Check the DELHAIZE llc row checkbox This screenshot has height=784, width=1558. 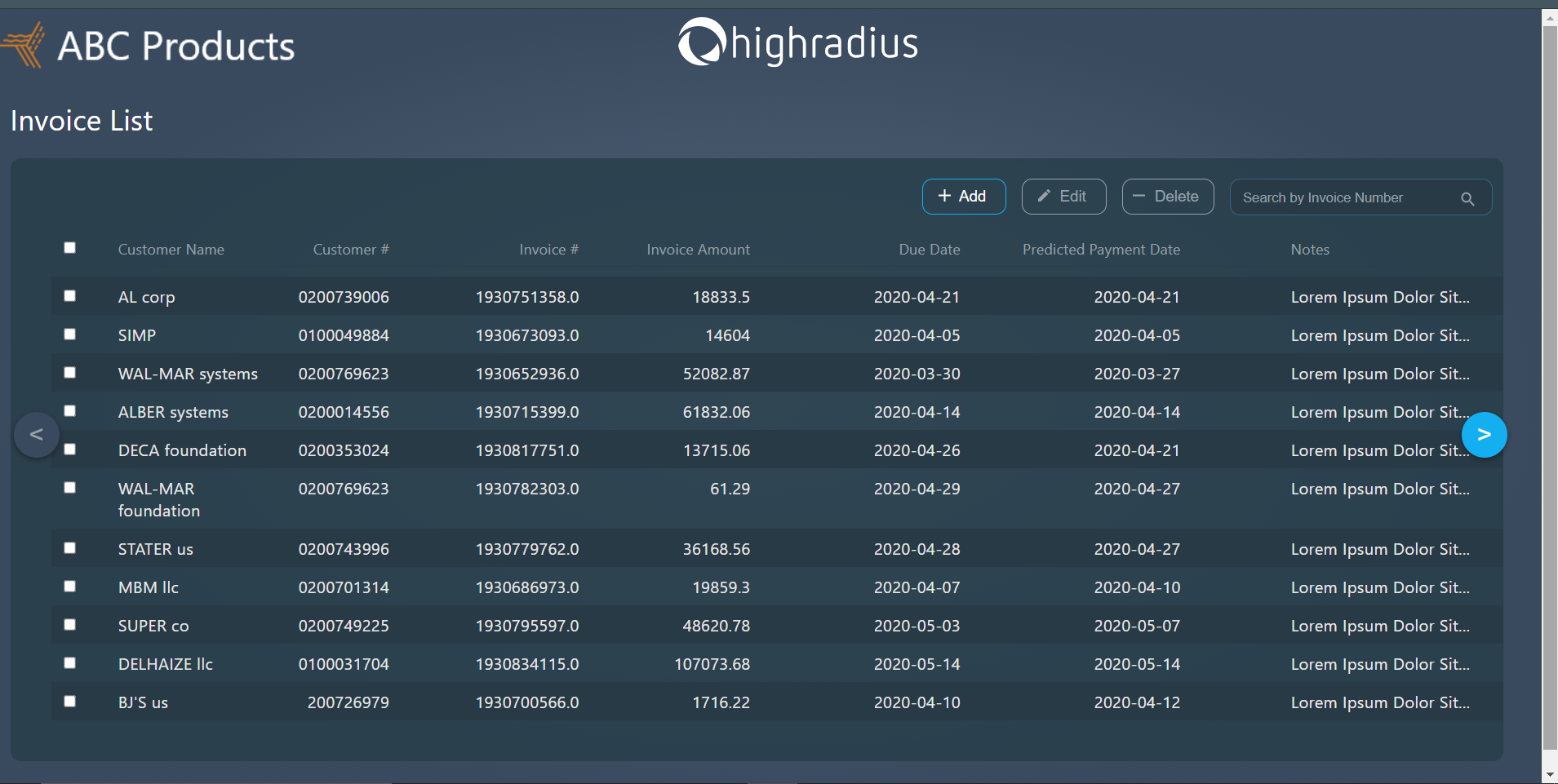69,662
